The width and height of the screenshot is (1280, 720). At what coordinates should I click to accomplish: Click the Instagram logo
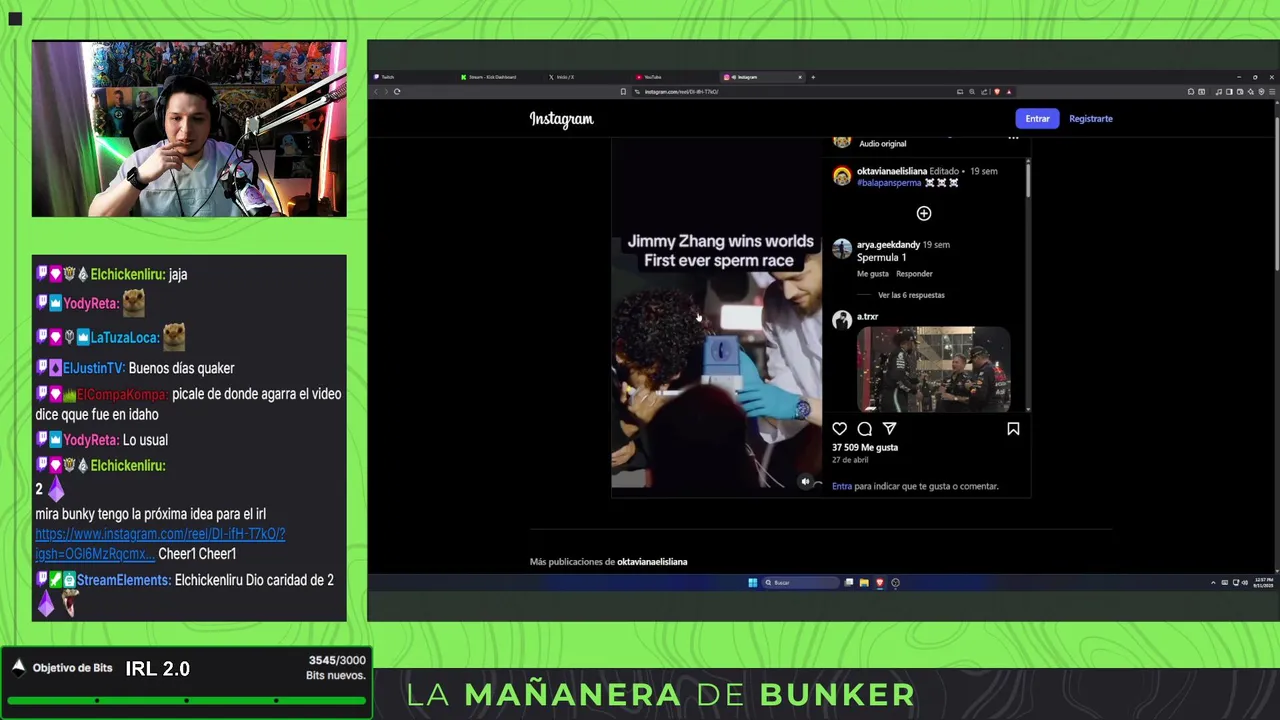coord(561,119)
